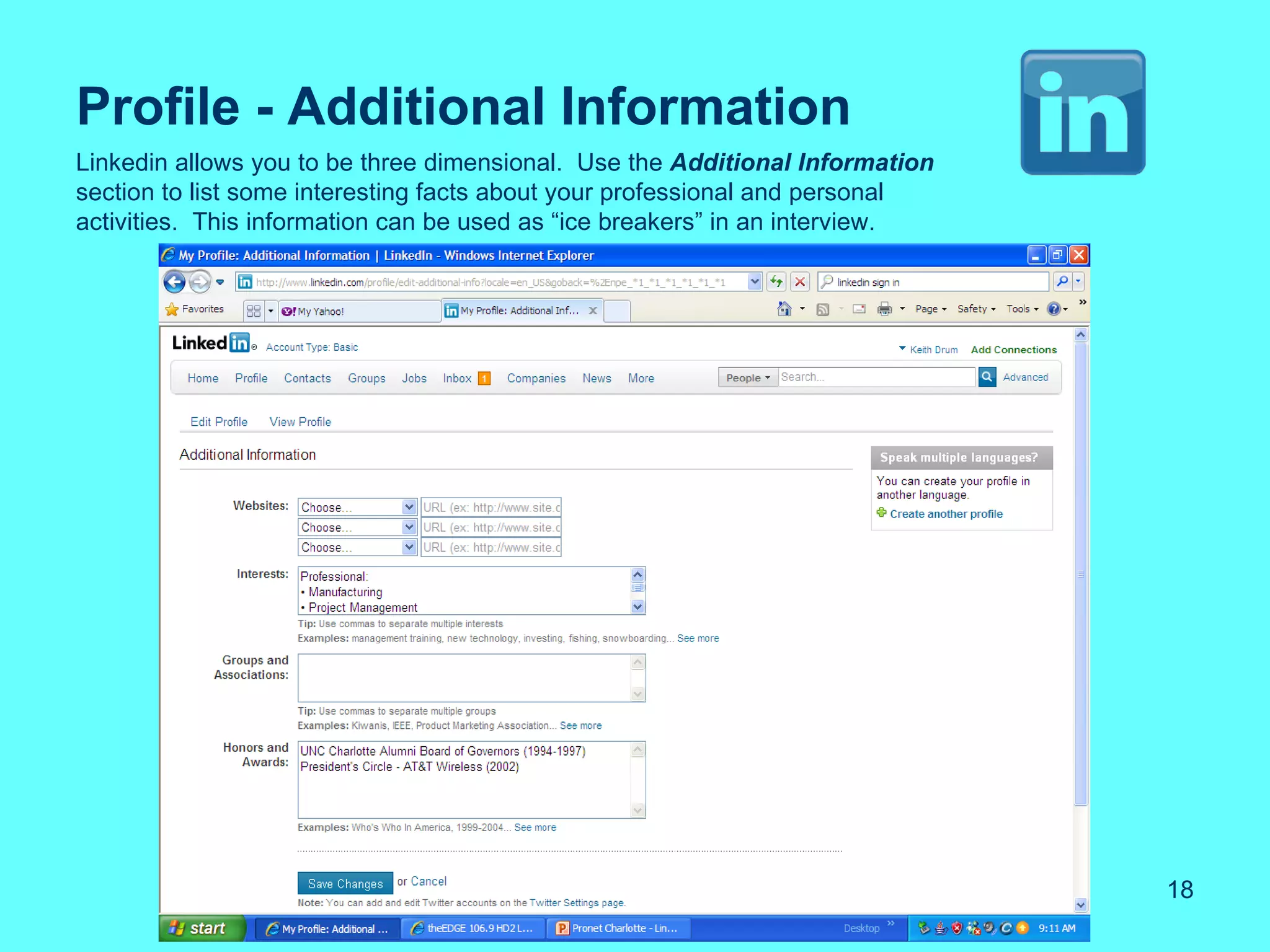The image size is (1270, 952).
Task: Switch to the Edit Profile tab
Action: click(219, 421)
